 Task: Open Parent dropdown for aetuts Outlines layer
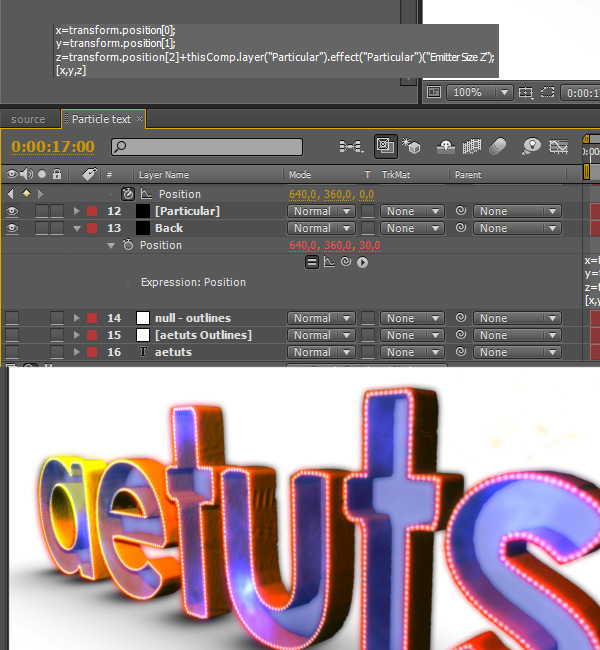517,335
